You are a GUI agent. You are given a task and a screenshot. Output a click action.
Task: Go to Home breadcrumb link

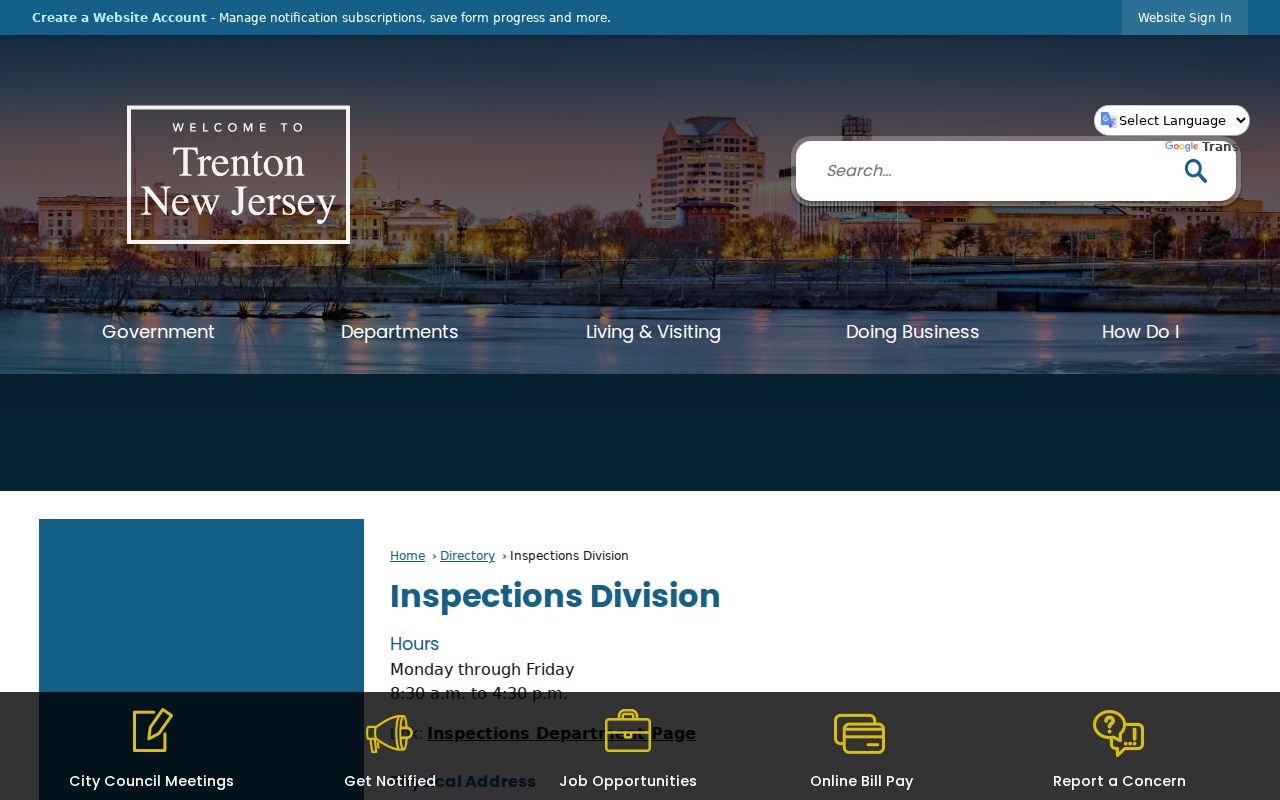[407, 556]
